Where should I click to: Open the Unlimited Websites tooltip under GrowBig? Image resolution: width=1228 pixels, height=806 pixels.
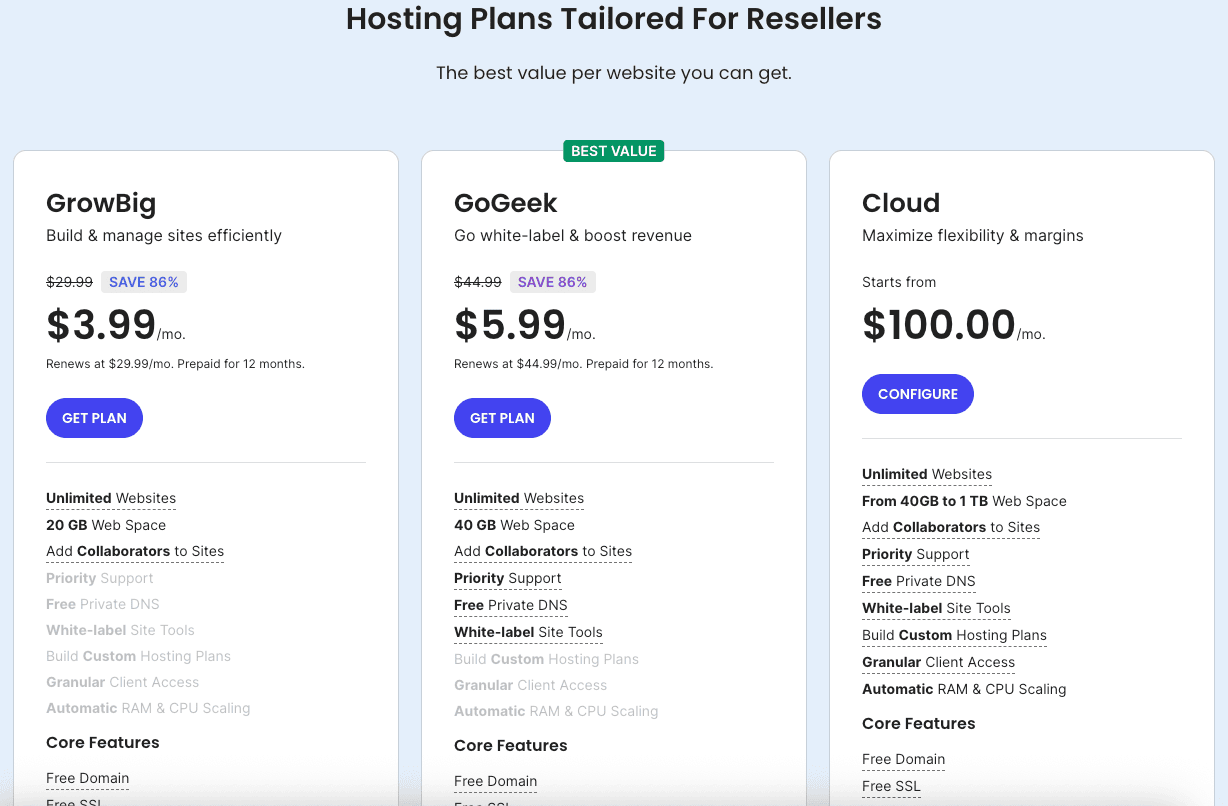click(110, 498)
